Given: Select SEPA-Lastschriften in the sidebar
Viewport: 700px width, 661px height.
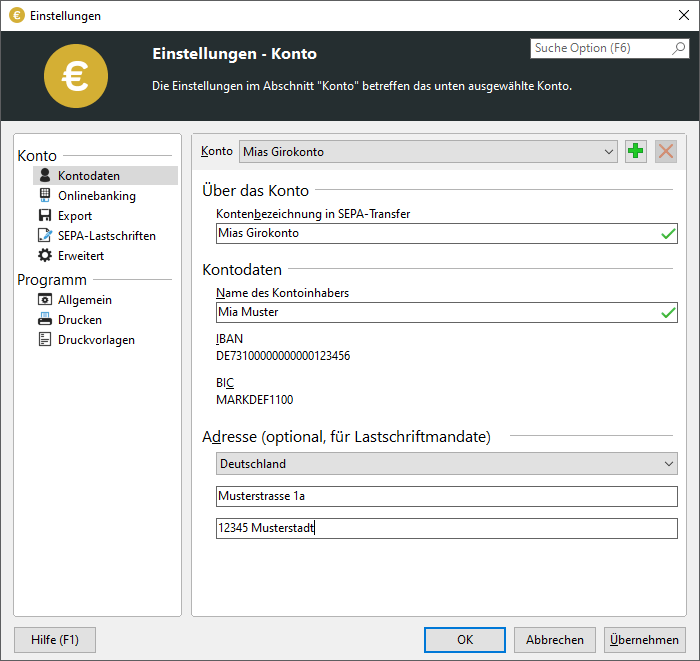Looking at the screenshot, I should coord(106,236).
